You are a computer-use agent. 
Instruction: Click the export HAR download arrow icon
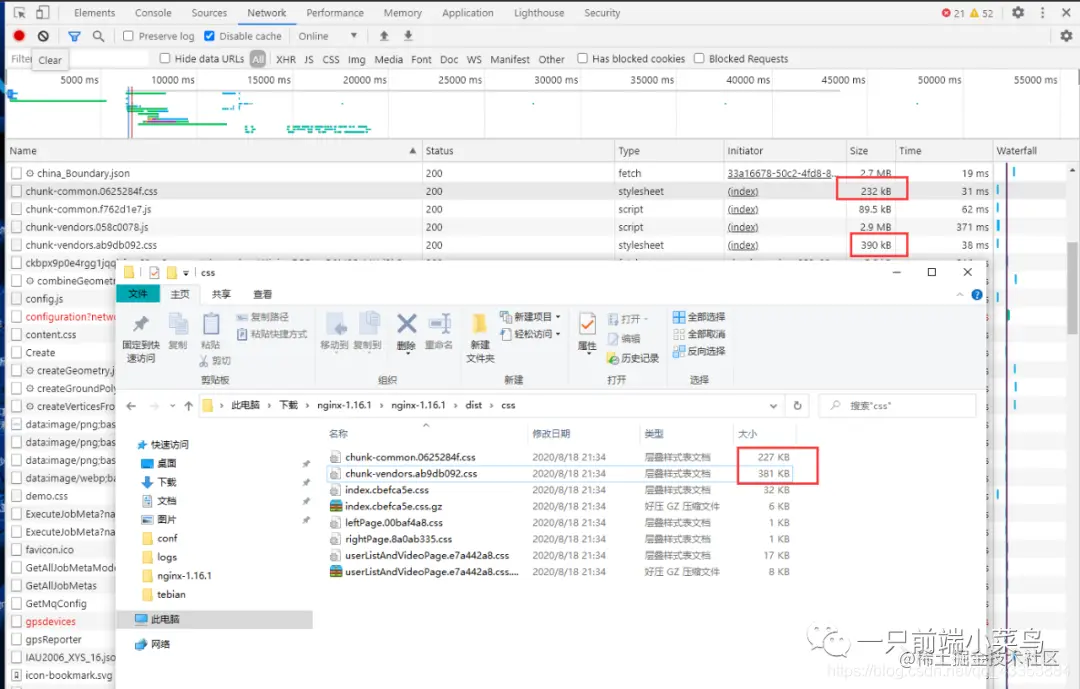point(408,36)
